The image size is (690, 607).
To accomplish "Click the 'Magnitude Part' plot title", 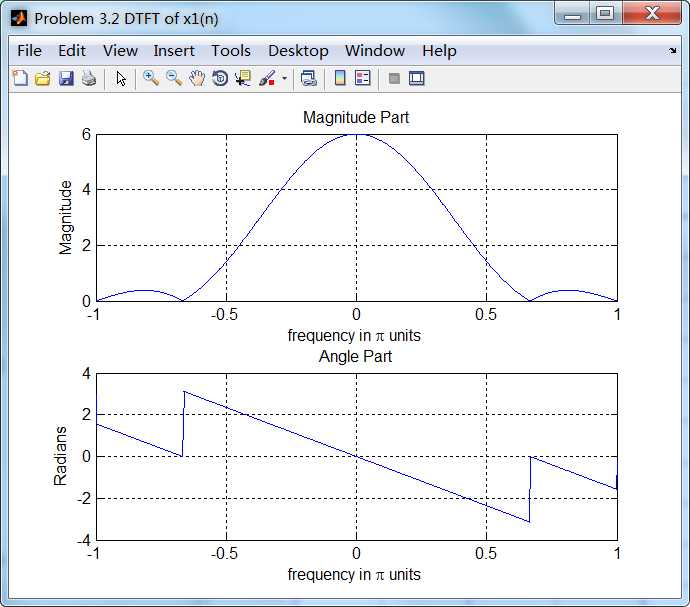I will tap(356, 117).
